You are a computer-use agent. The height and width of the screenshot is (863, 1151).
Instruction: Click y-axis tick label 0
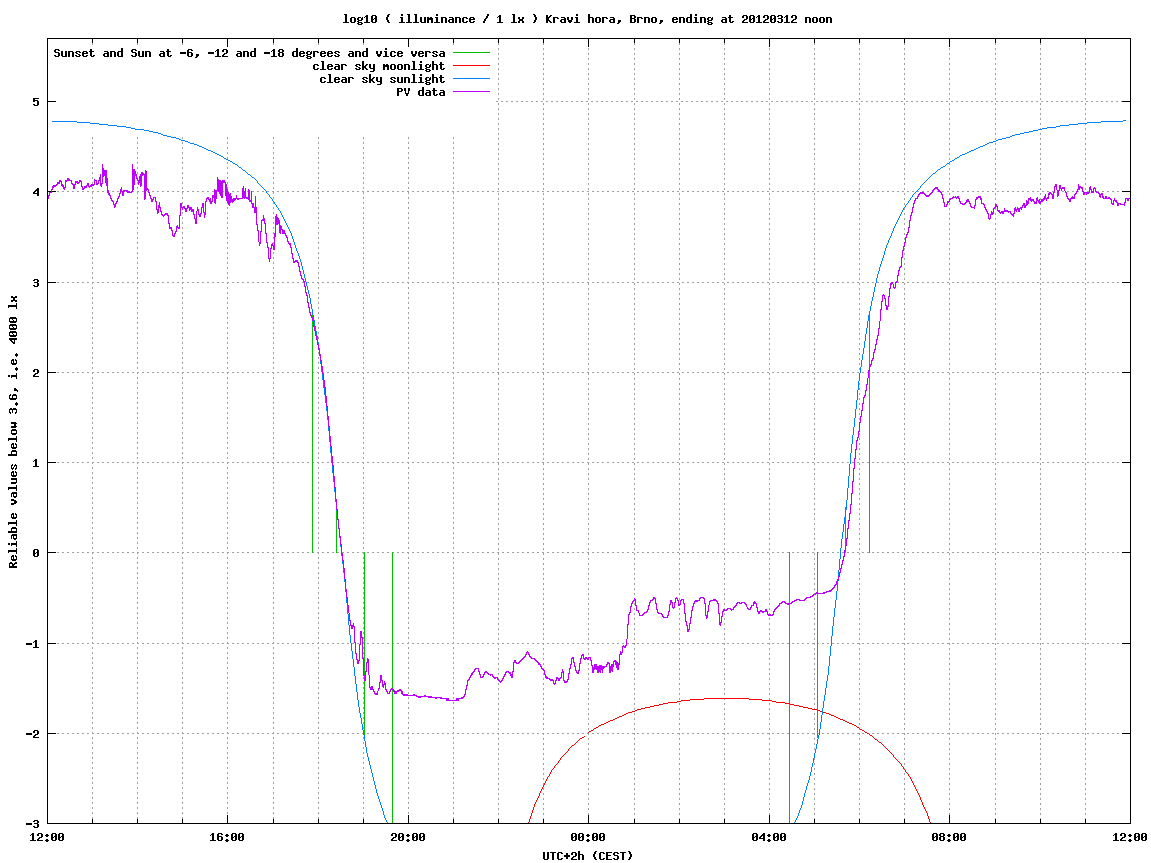pyautogui.click(x=36, y=553)
